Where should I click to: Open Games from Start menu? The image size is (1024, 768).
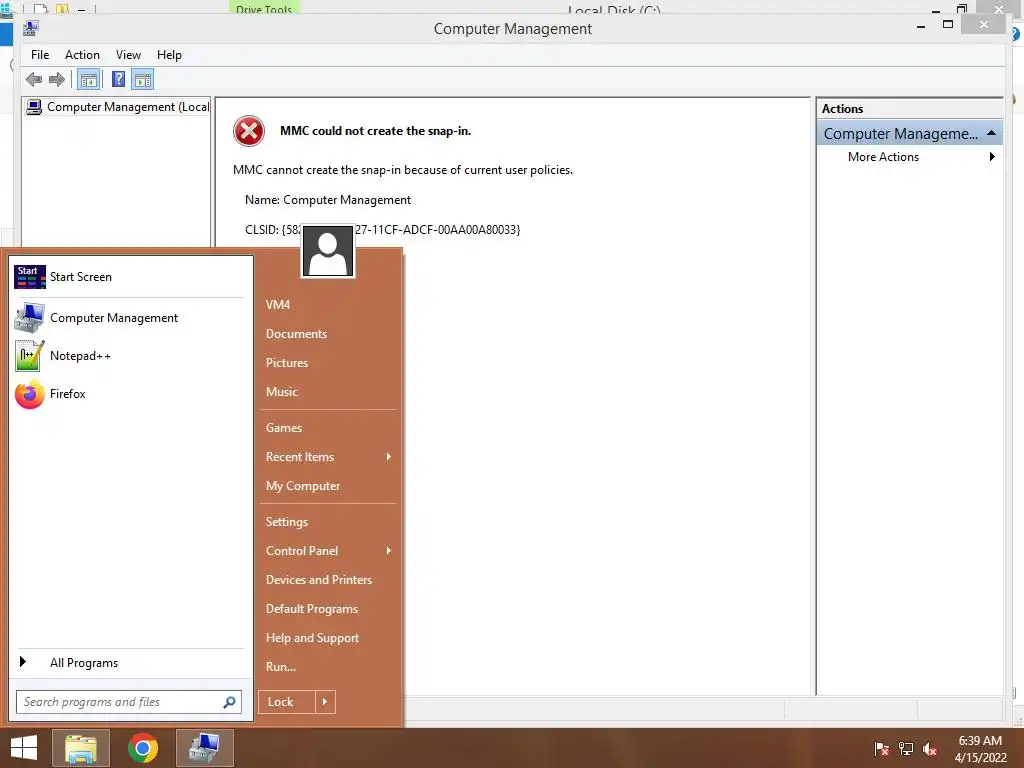click(283, 428)
